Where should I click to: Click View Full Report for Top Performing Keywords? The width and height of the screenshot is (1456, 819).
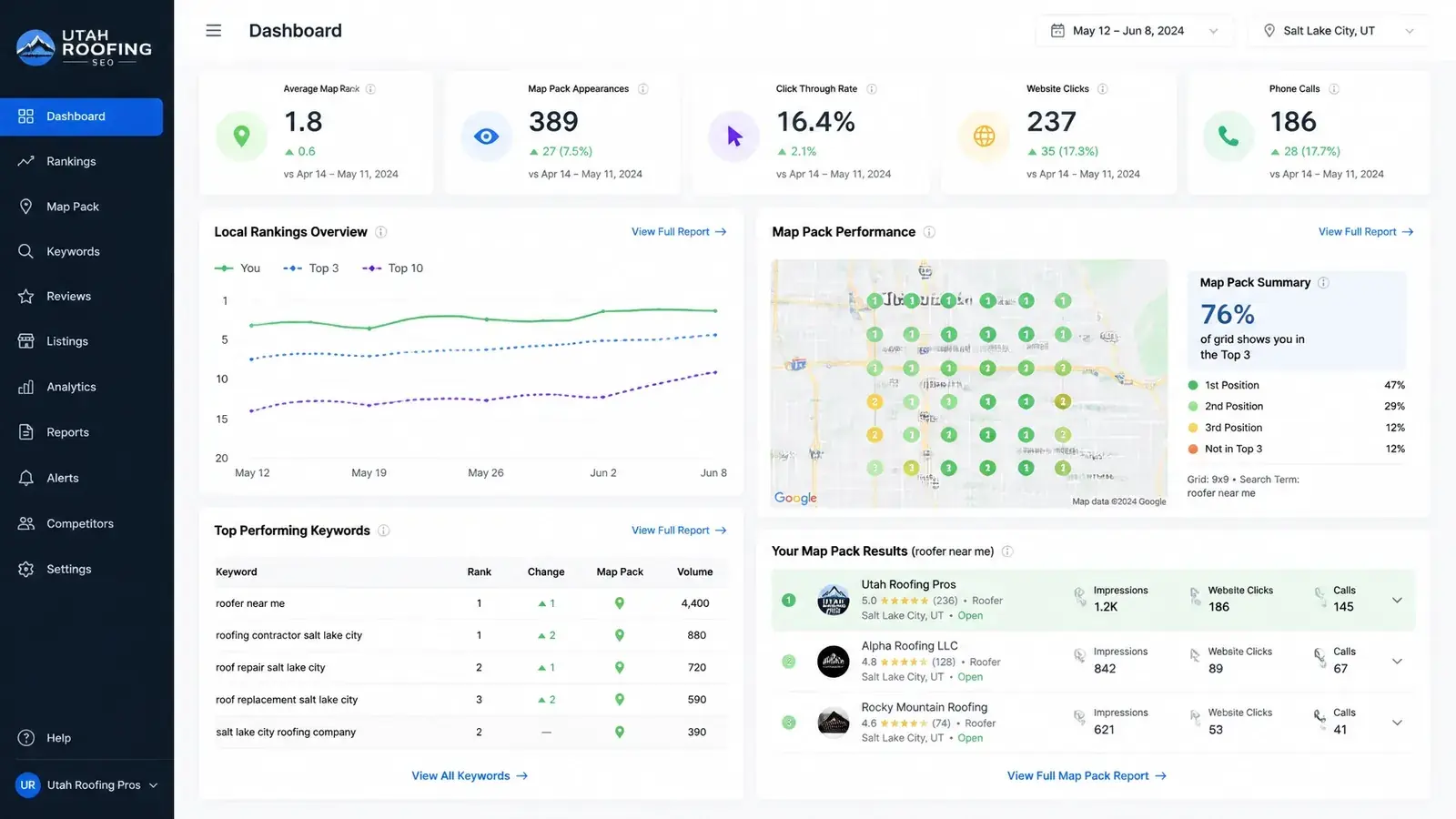click(x=679, y=531)
